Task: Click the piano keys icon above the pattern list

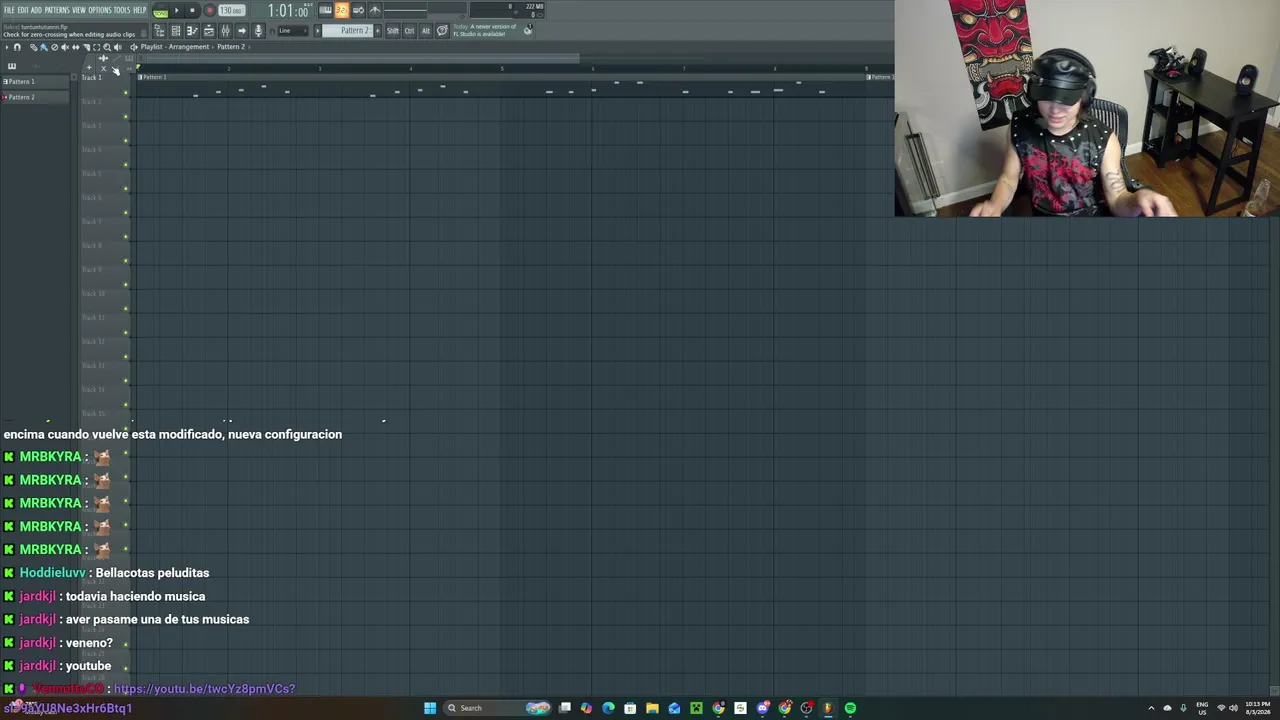Action: point(12,66)
